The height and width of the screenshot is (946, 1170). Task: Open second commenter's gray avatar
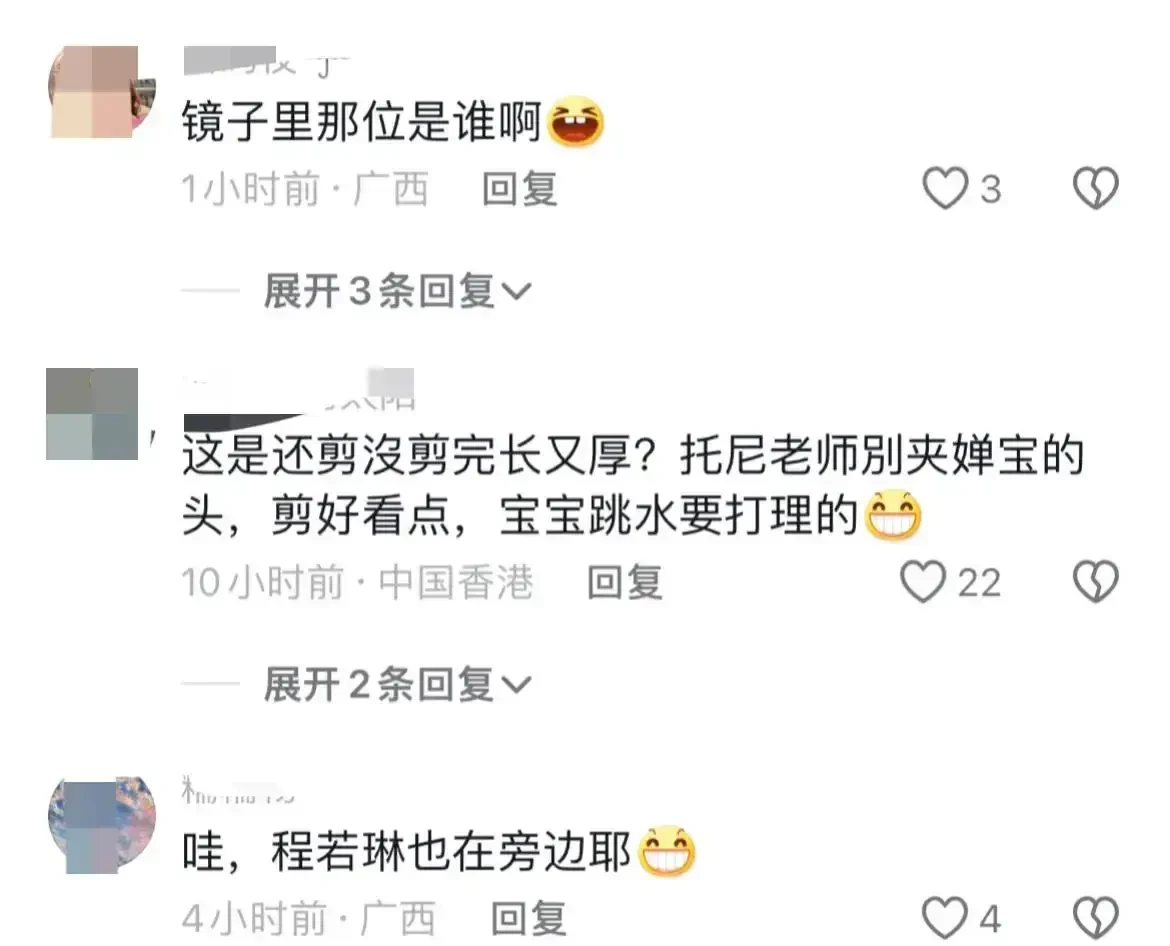click(92, 414)
